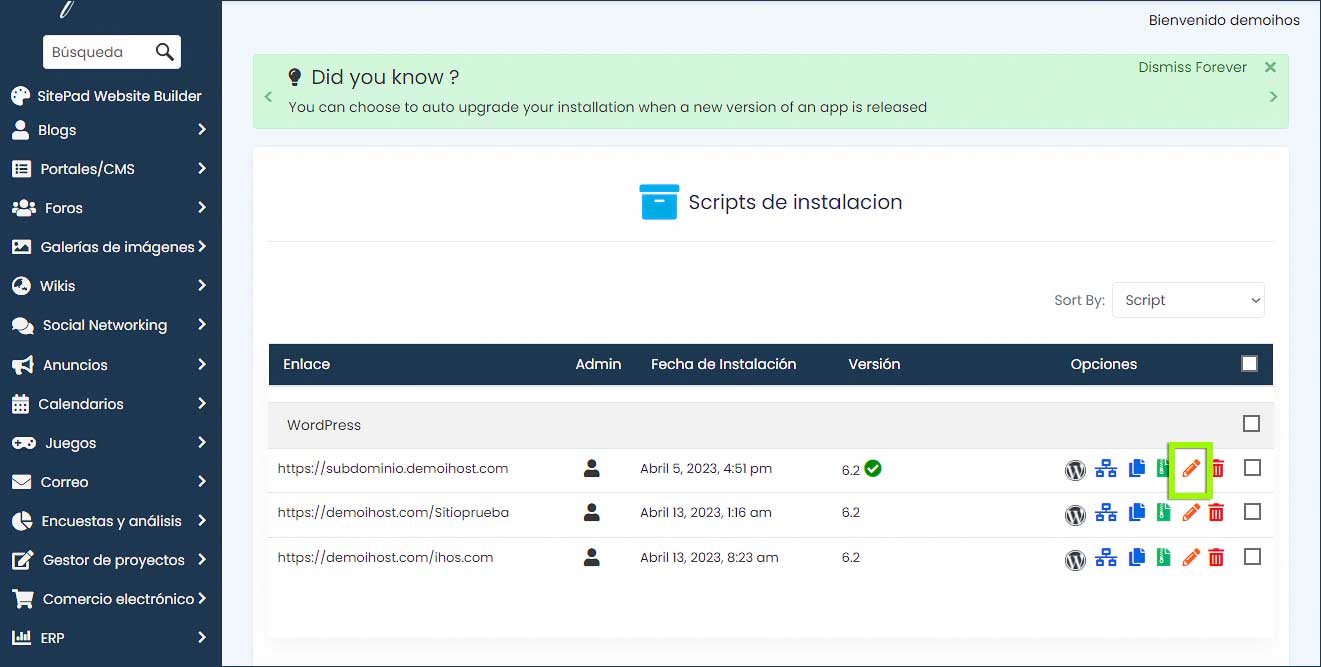Show next tip with right arrow
This screenshot has height=667, width=1321.
point(1273,97)
